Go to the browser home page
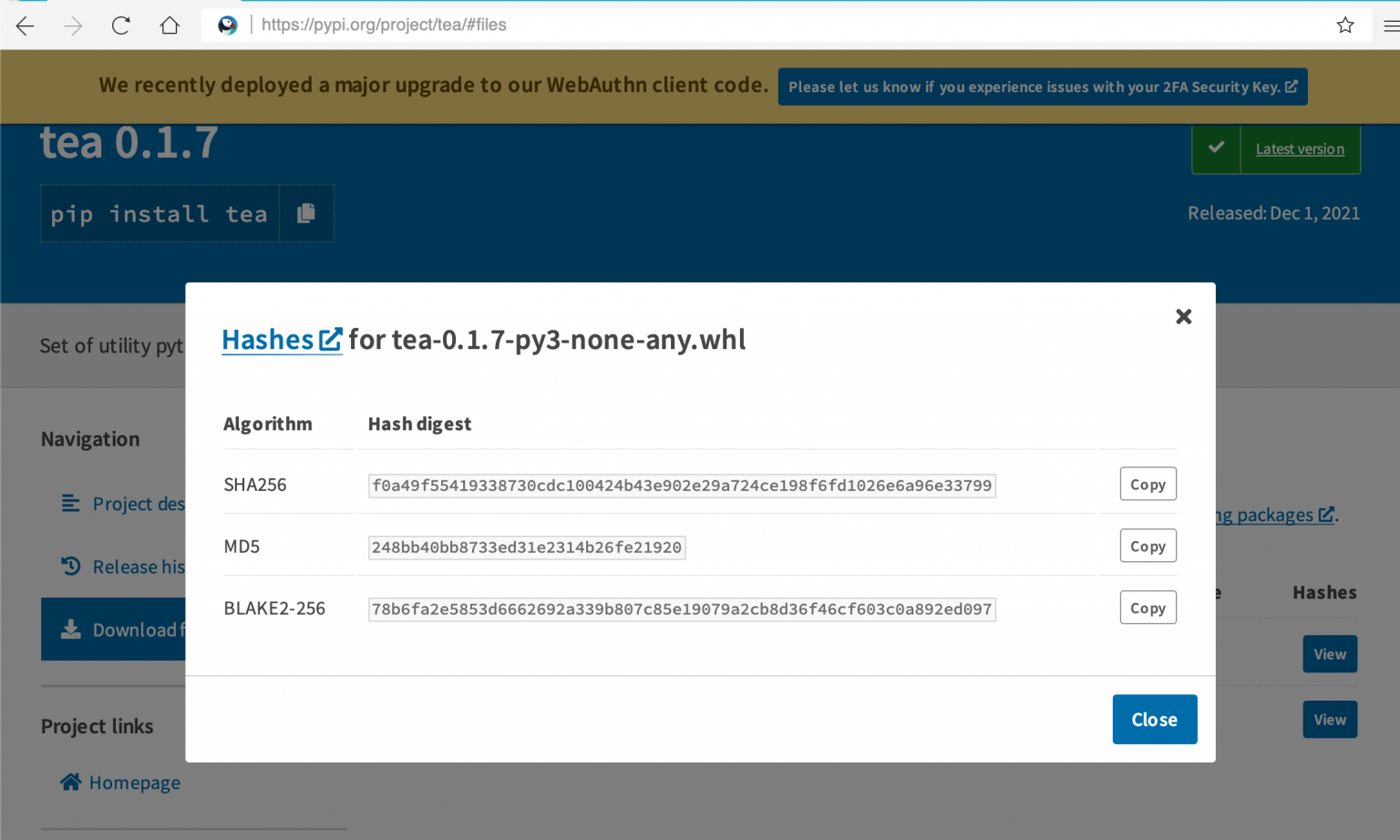1400x840 pixels. 170,25
